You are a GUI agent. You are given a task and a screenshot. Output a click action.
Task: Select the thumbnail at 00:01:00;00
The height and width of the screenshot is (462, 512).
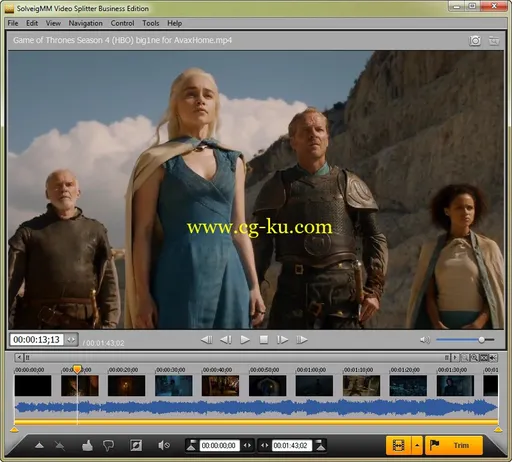click(314, 386)
